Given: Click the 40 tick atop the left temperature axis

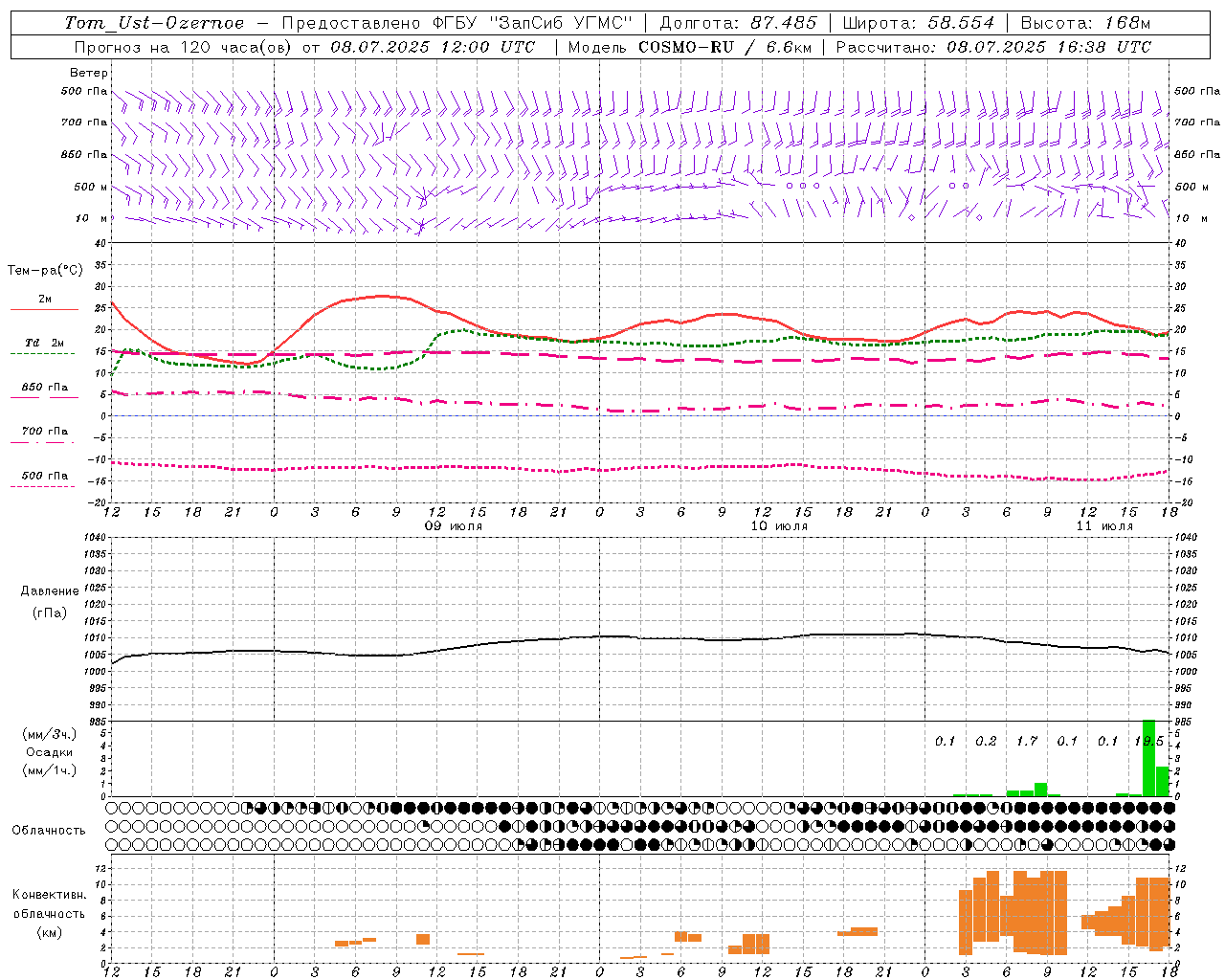Looking at the screenshot, I should pyautogui.click(x=100, y=243).
